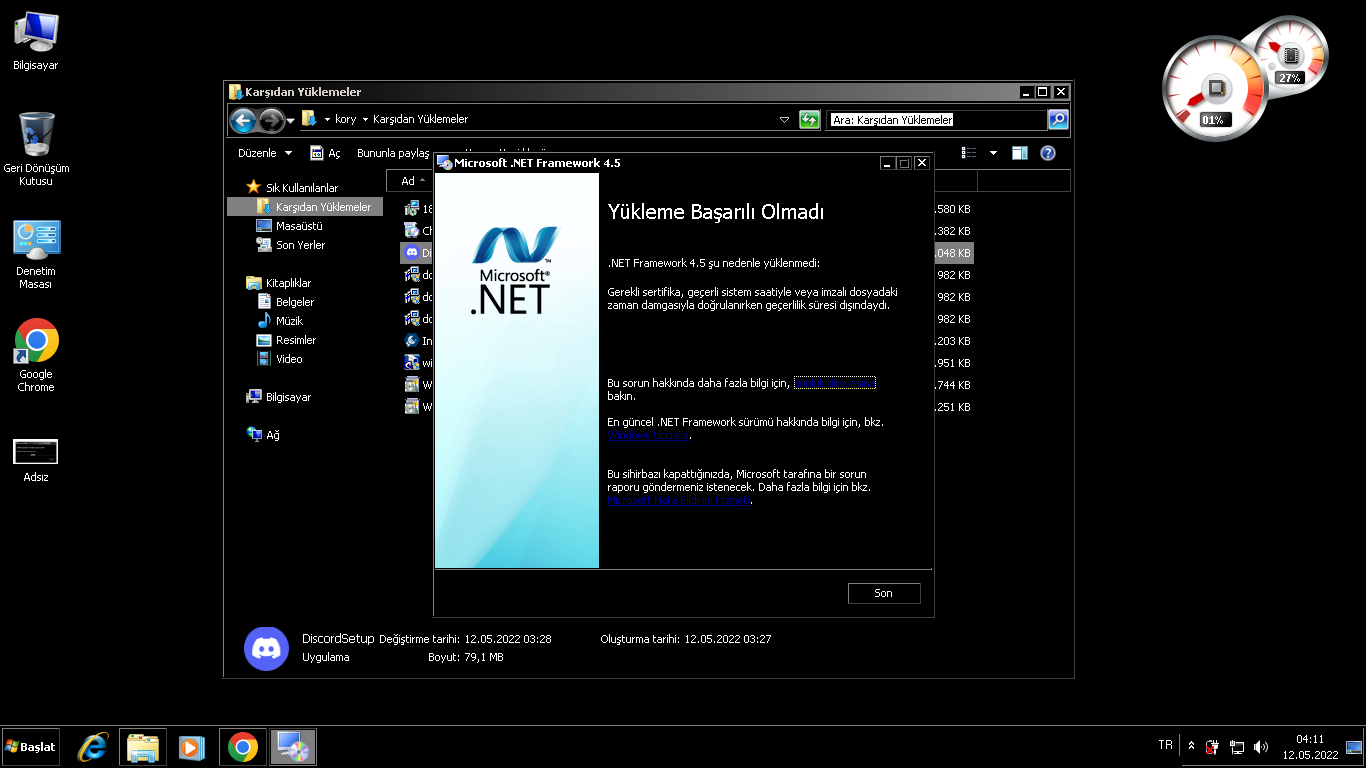Screen dimensions: 1366x768
Task: Maximize the Karşıdan Yüklemeler Explorer window
Action: coord(1043,92)
